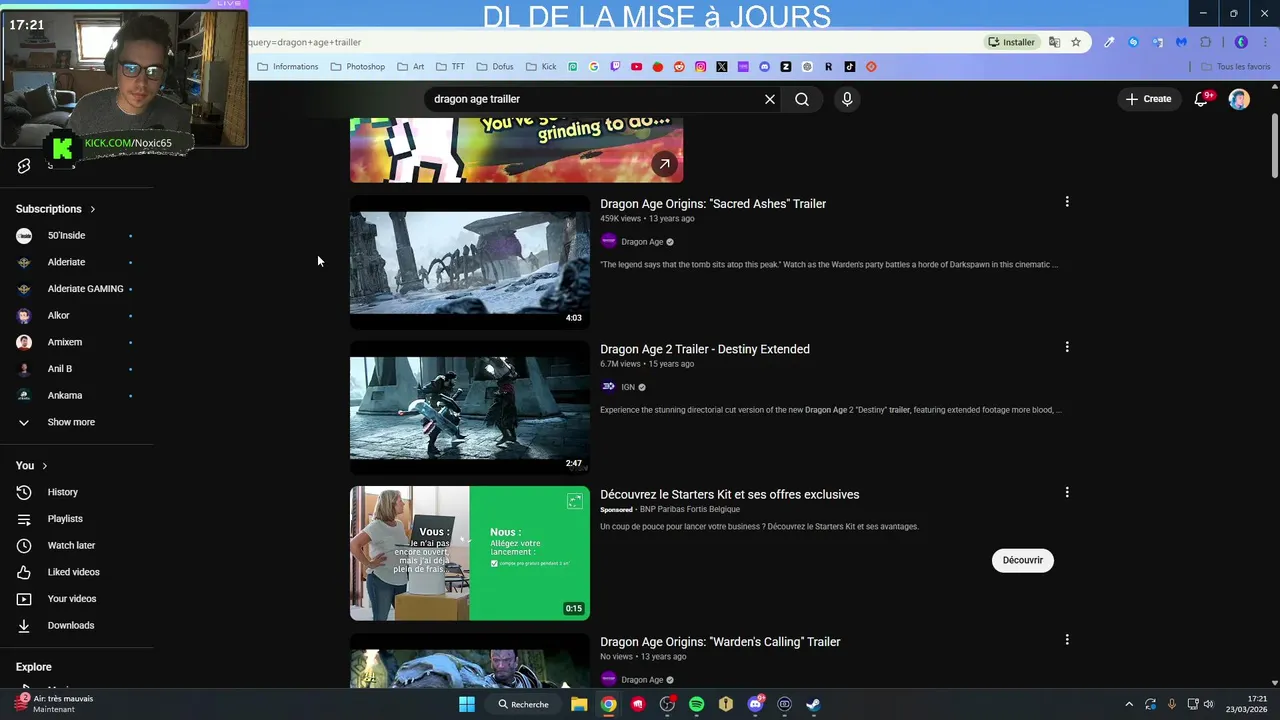Screen dimensions: 1280x720
Task: Open the Informations bookmark folder
Action: point(288,67)
